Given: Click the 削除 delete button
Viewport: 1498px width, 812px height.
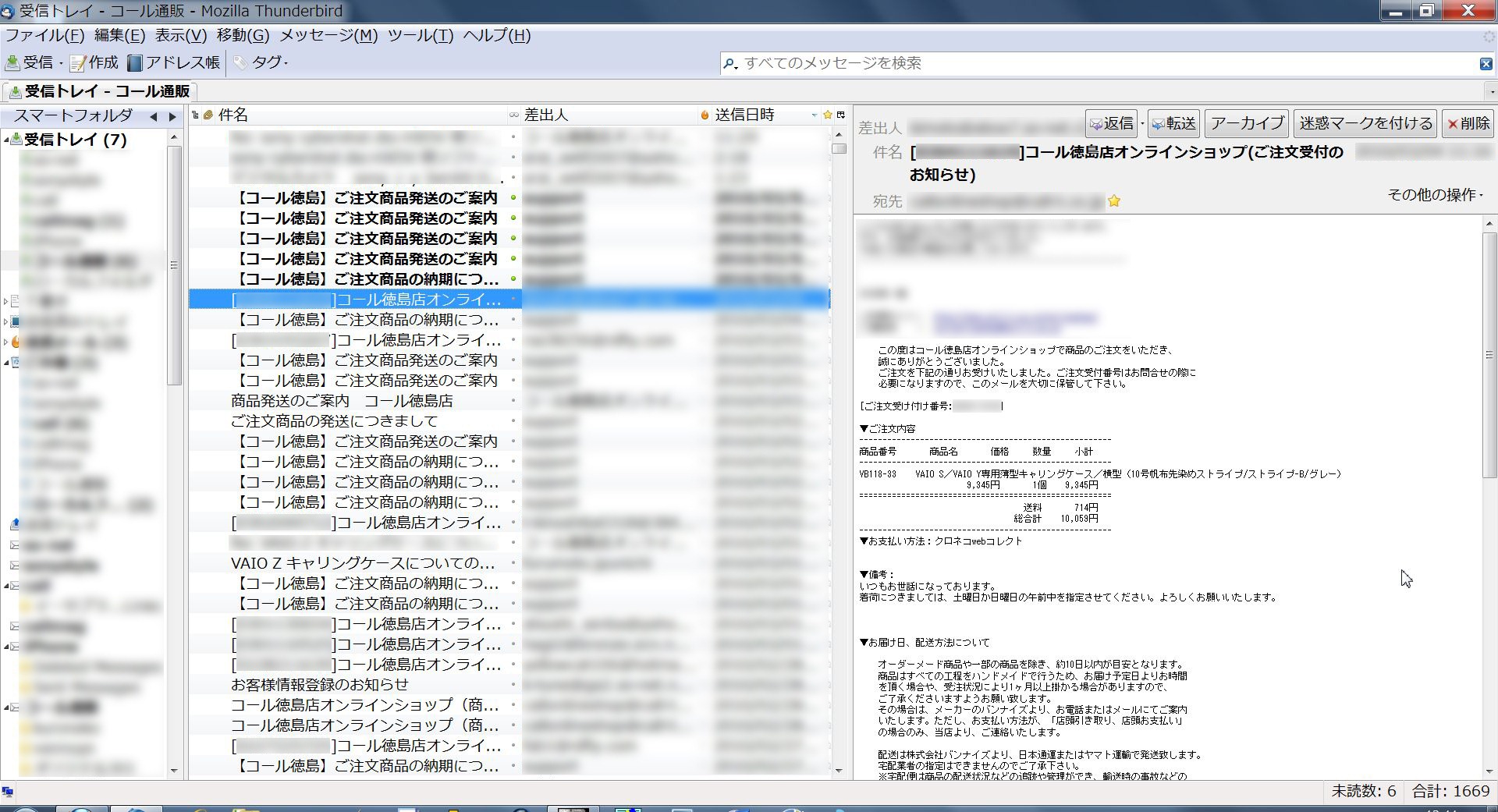Looking at the screenshot, I should tap(1468, 123).
